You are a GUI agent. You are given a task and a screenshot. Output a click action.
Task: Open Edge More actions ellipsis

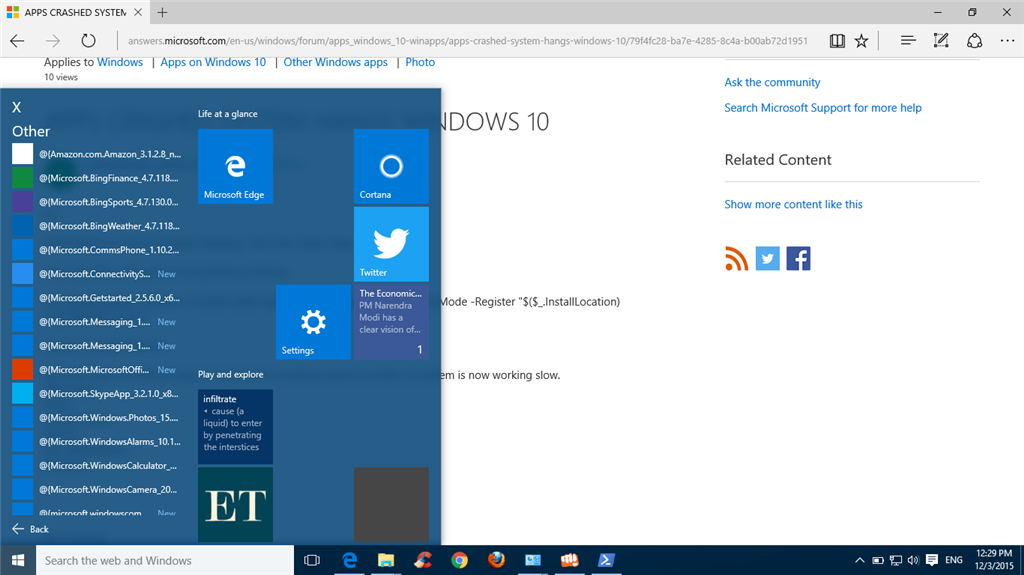click(1007, 41)
